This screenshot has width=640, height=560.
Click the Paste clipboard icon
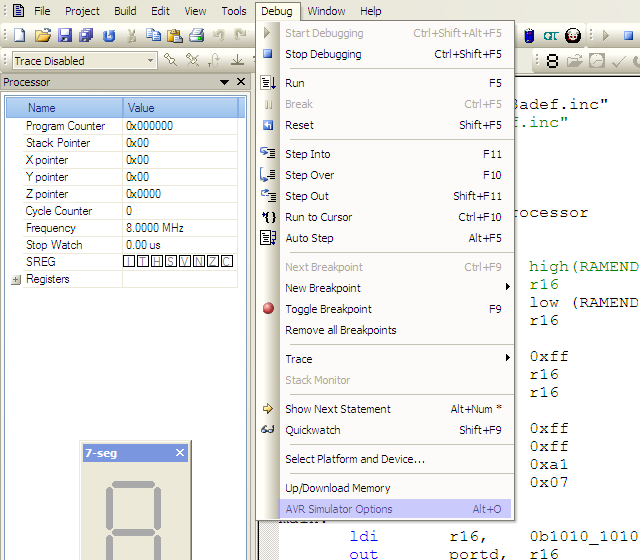(175, 36)
